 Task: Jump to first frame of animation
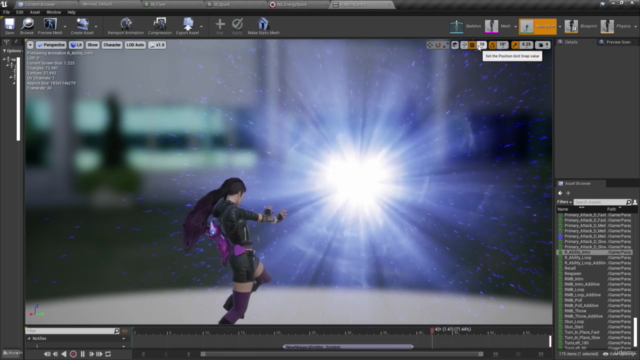click(x=47, y=354)
